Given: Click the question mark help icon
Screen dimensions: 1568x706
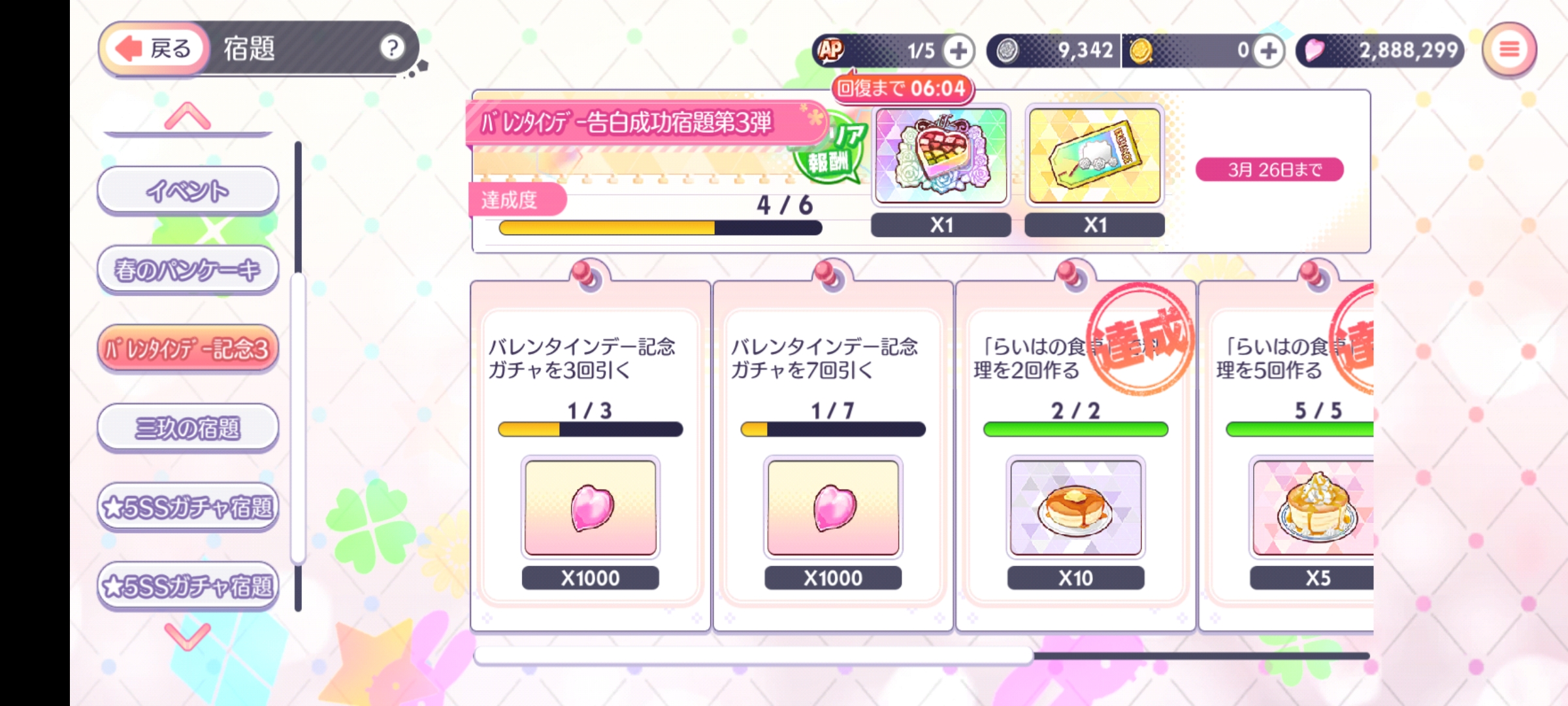Looking at the screenshot, I should pyautogui.click(x=392, y=48).
